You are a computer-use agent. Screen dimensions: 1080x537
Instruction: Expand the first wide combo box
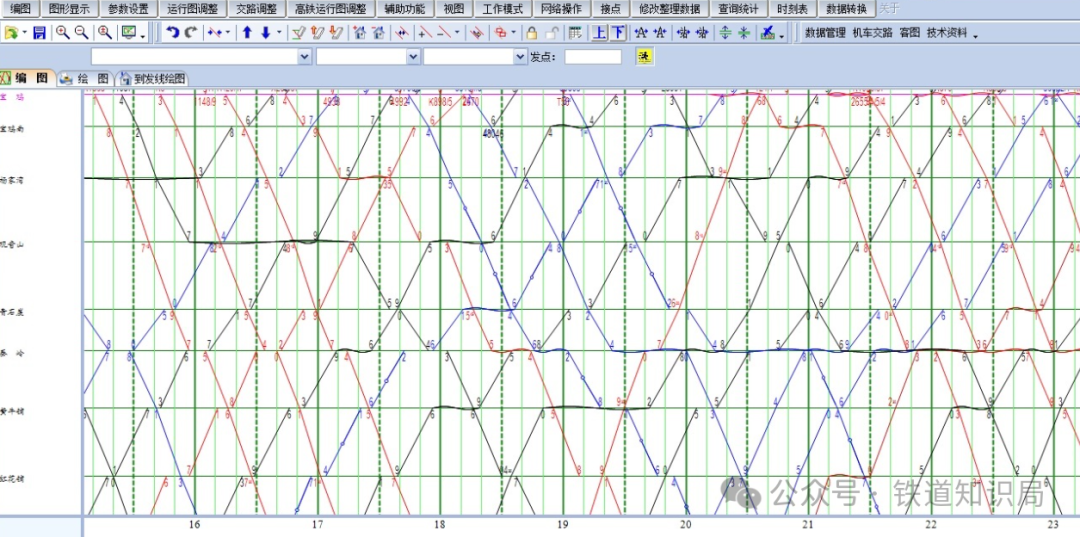click(305, 57)
